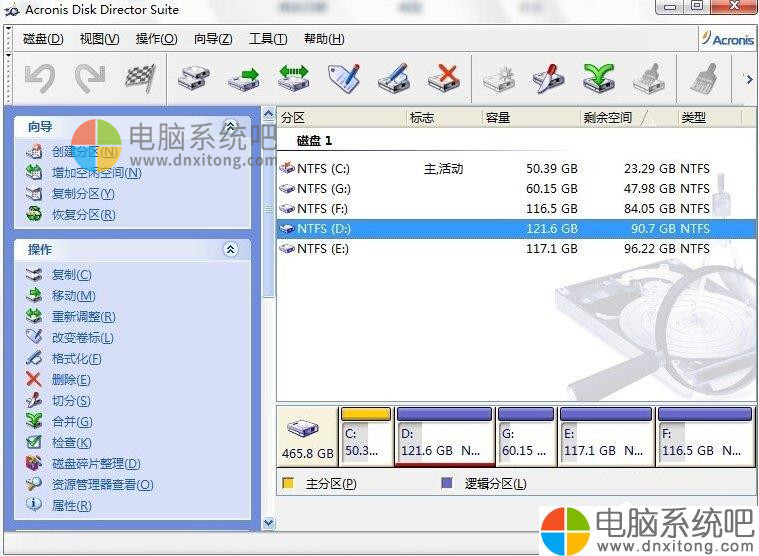Click 复制分区(Y) wizard link
The image size is (759, 556).
pos(83,194)
